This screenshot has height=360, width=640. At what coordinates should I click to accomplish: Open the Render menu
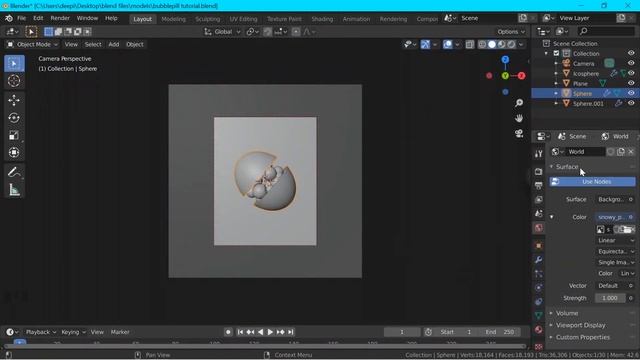click(x=60, y=18)
